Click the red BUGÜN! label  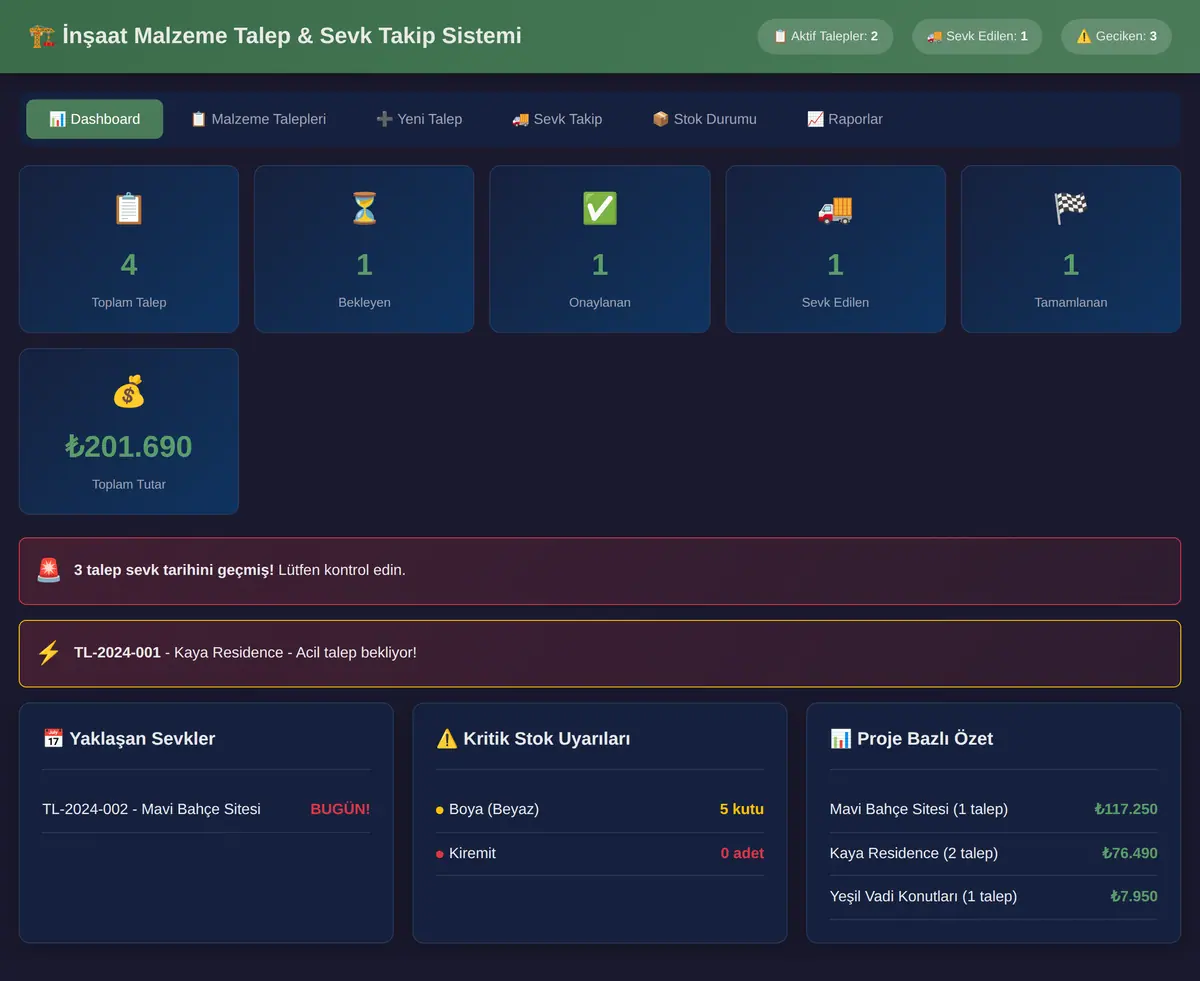[x=340, y=809]
